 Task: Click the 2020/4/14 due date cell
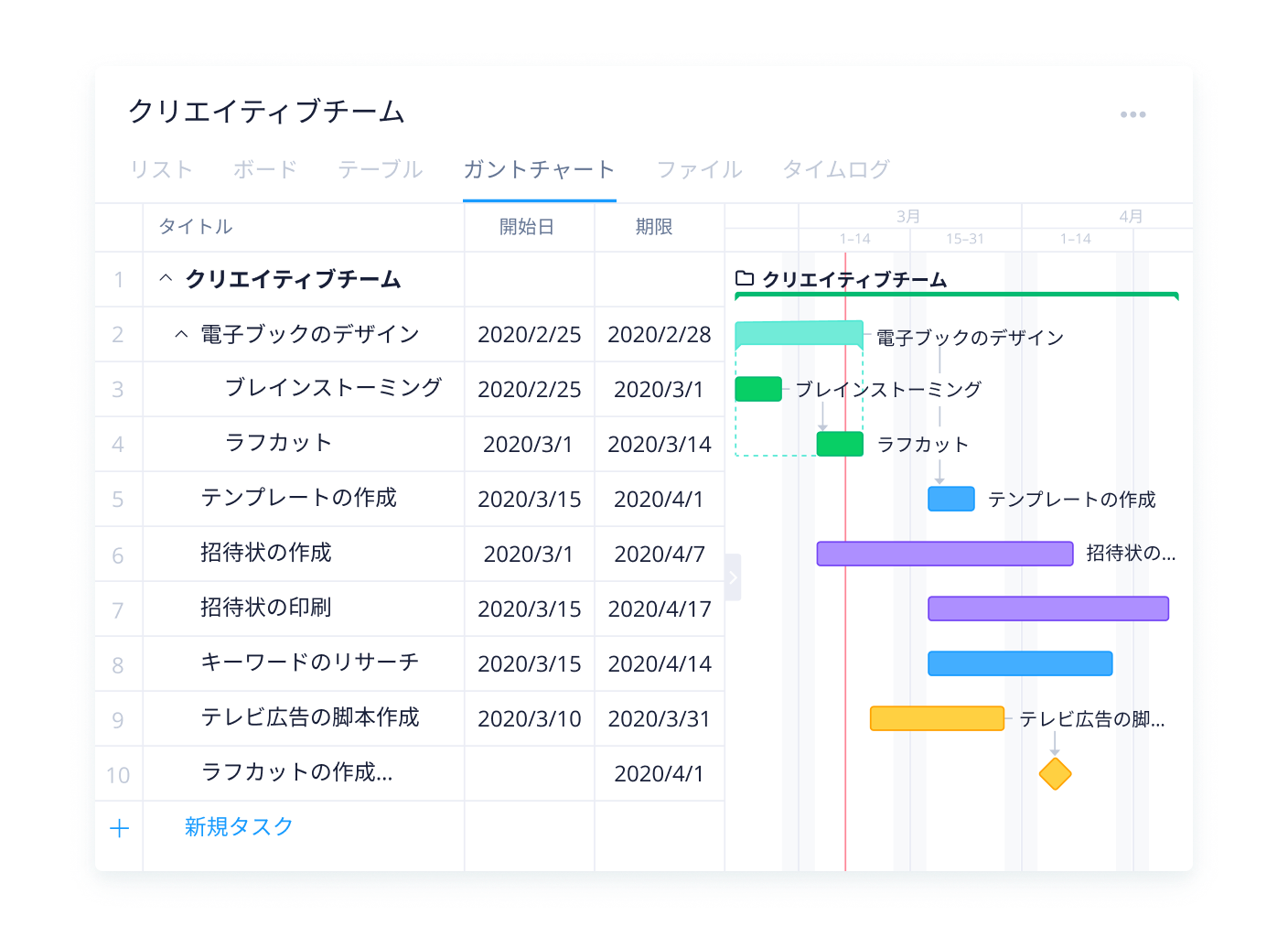pos(660,663)
